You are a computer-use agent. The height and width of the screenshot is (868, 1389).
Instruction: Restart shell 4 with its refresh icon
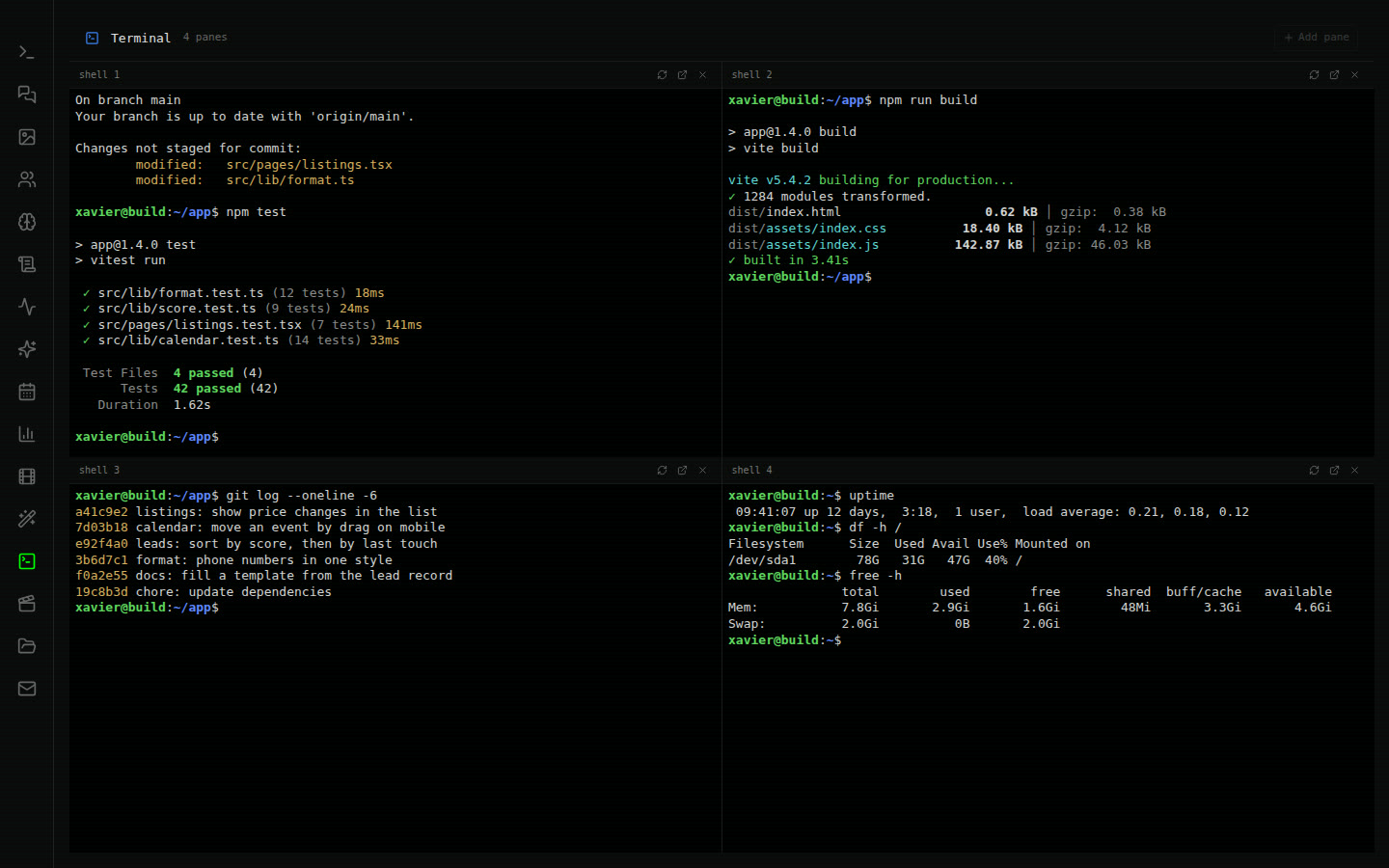click(1314, 471)
